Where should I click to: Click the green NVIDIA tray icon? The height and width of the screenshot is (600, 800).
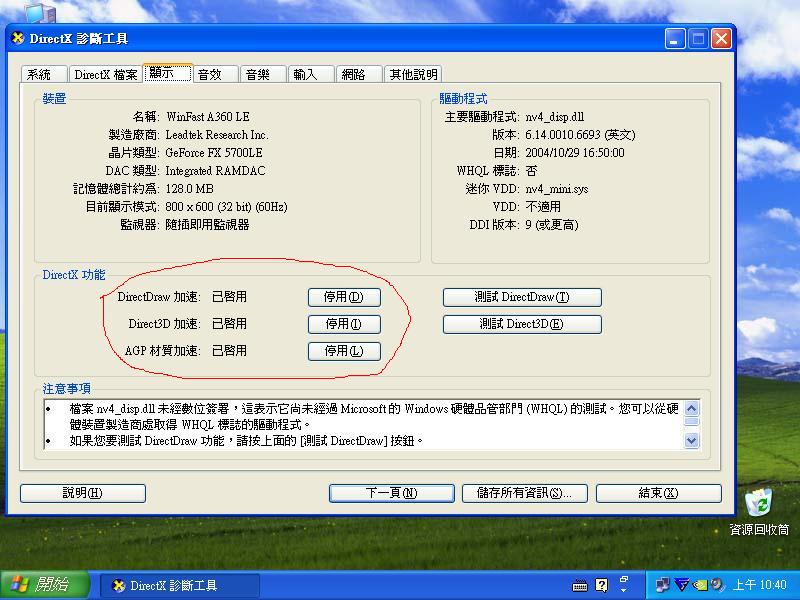pos(700,585)
